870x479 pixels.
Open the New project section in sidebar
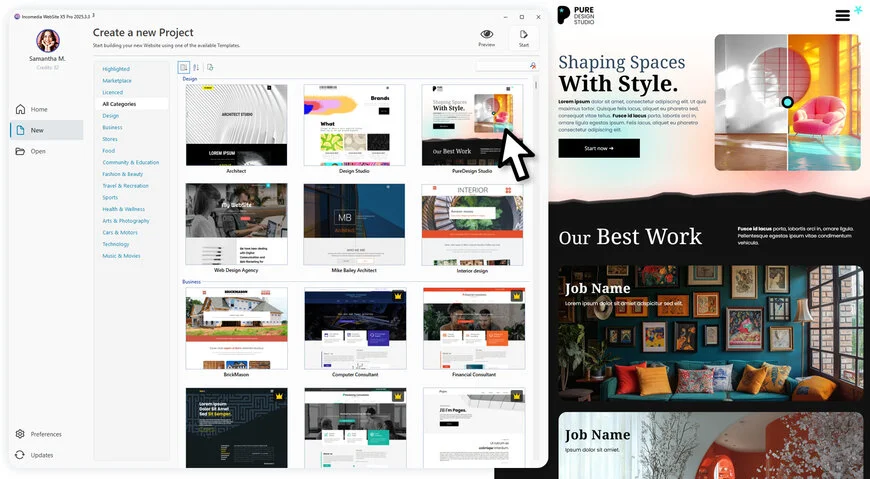pyautogui.click(x=47, y=130)
